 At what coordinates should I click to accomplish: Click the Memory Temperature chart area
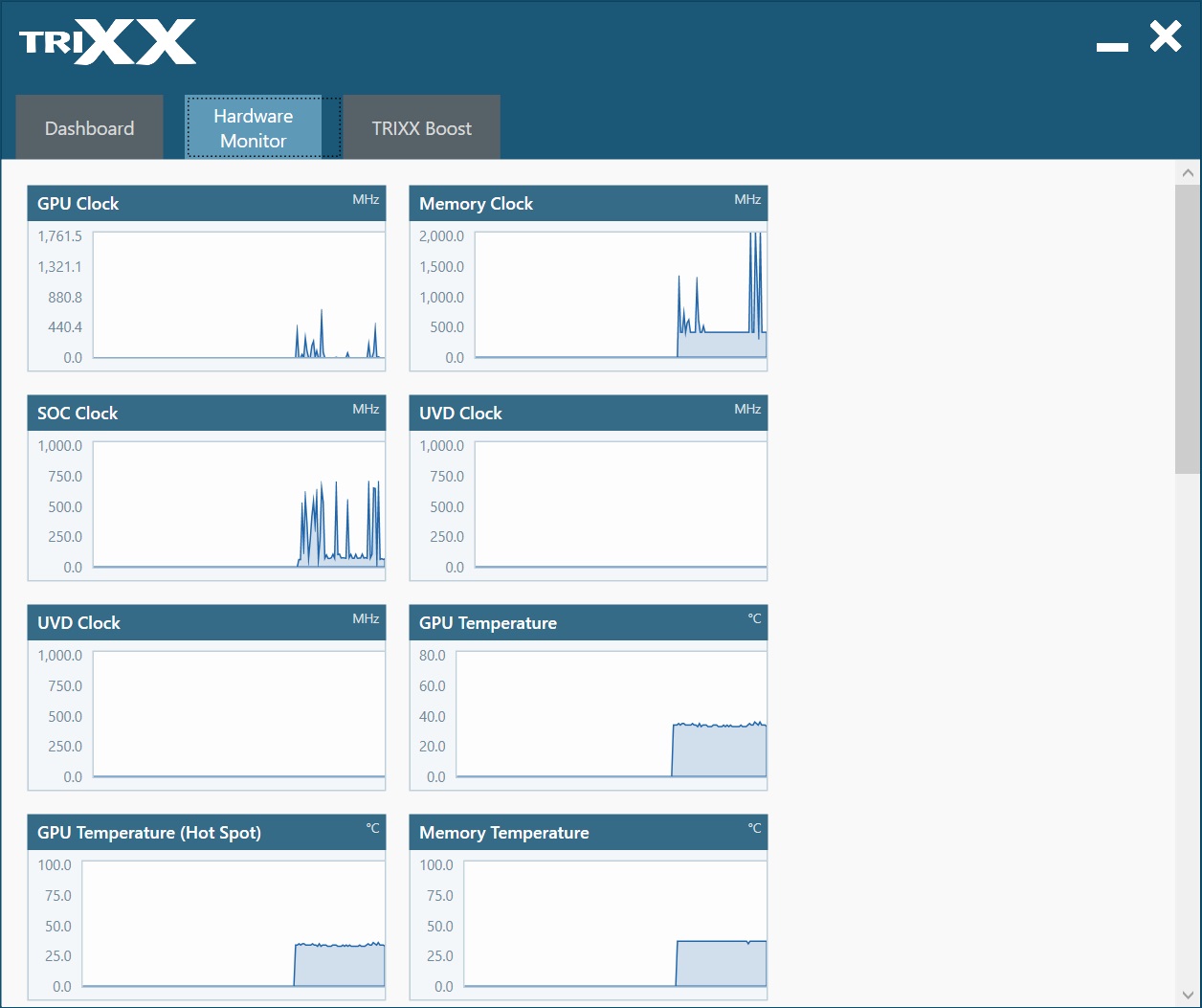(615, 924)
